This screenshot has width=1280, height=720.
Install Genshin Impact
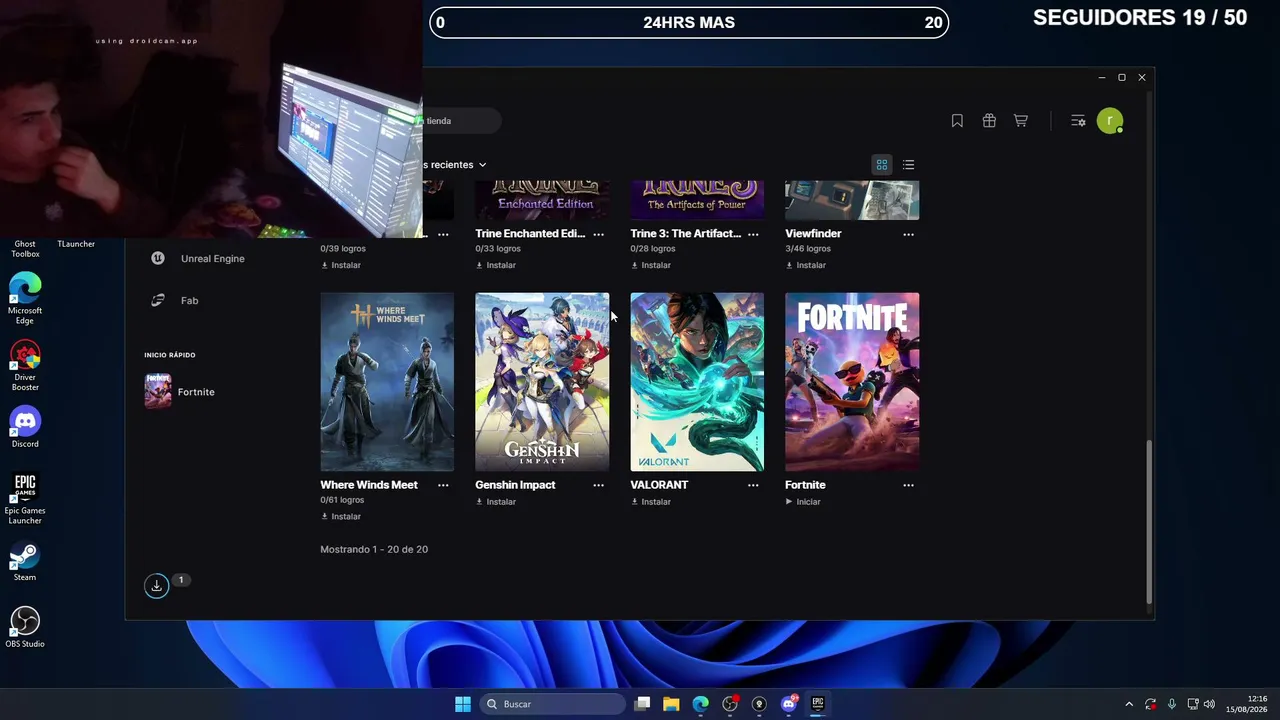(x=495, y=502)
